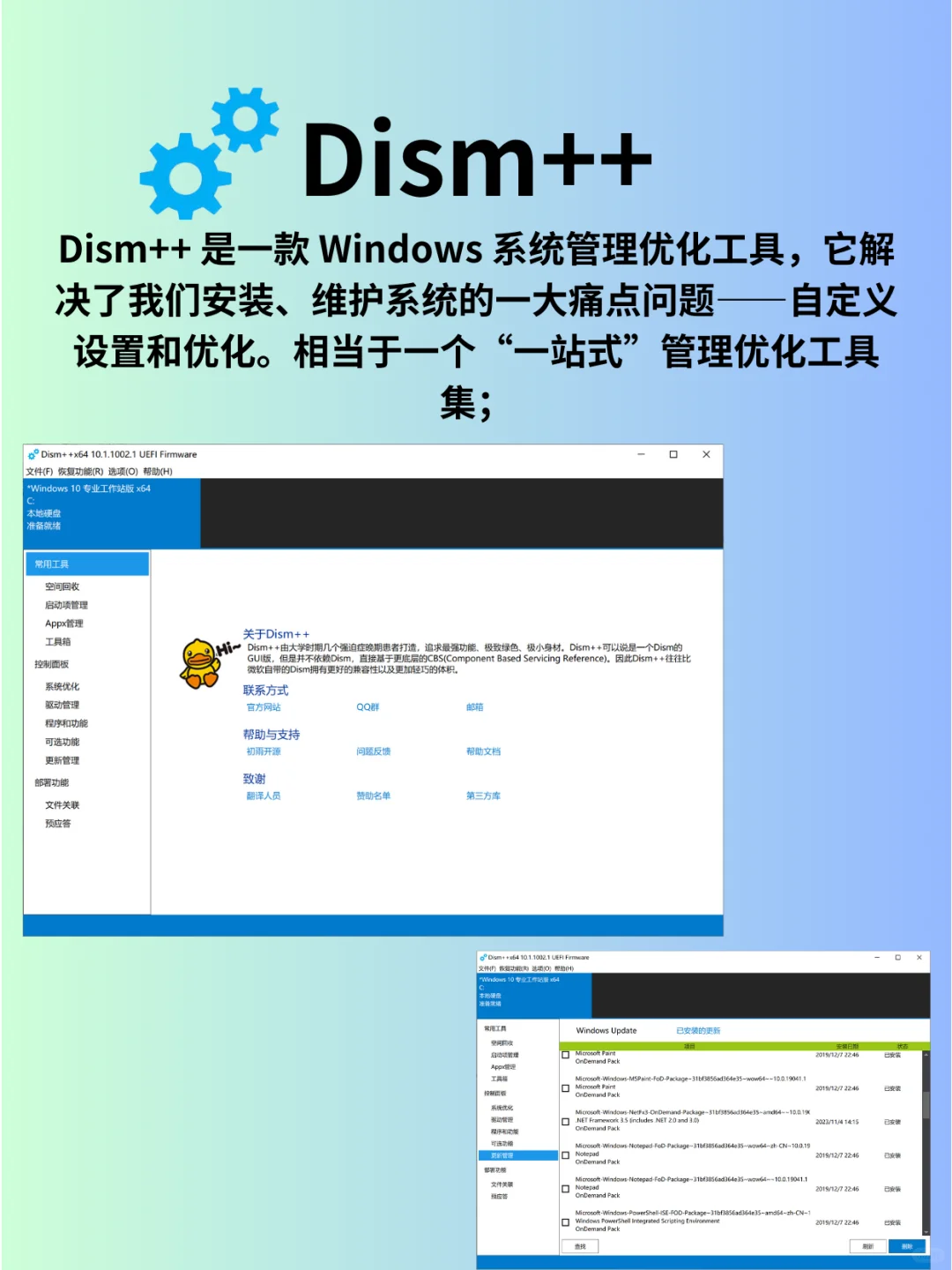Image resolution: width=952 pixels, height=1270 pixels.
Task: Switch to the 已安装的更新 tab
Action: tap(698, 1030)
